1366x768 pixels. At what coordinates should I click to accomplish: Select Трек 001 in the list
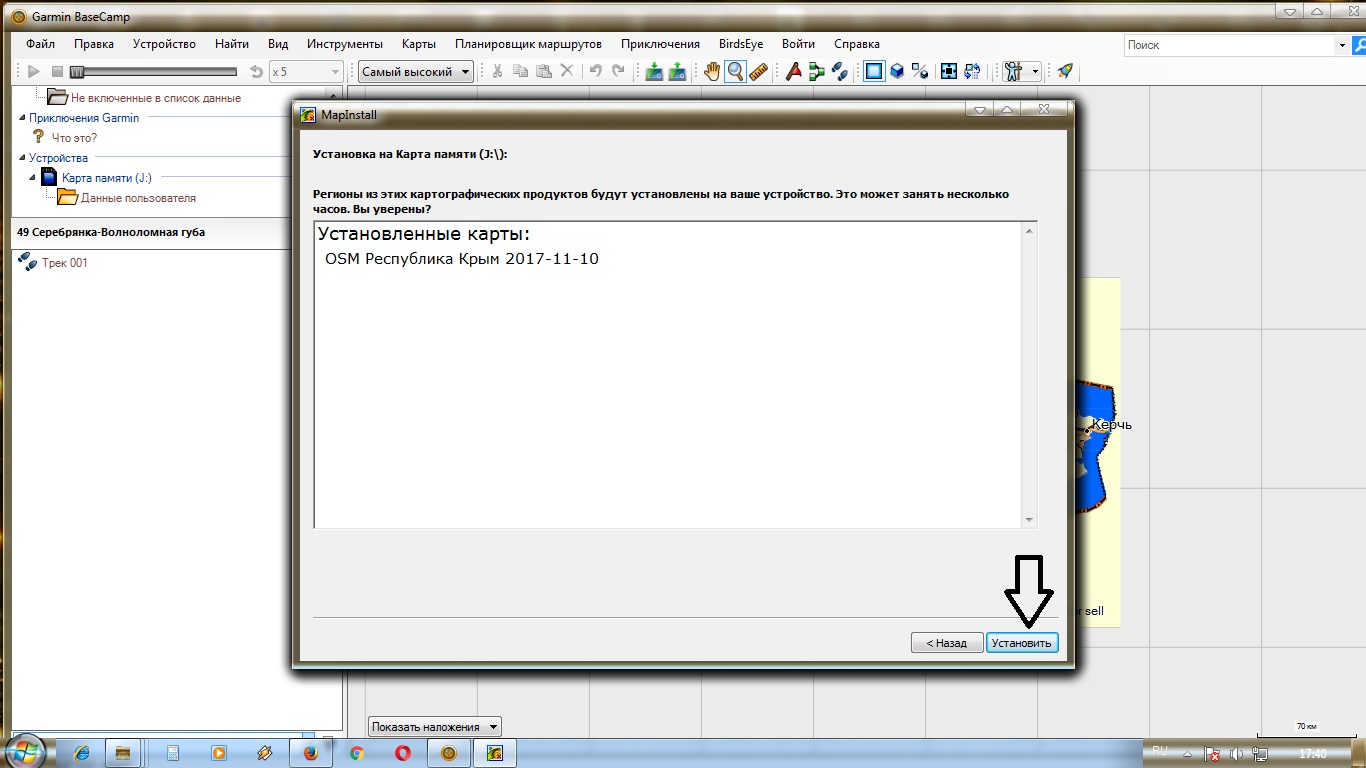tap(65, 263)
